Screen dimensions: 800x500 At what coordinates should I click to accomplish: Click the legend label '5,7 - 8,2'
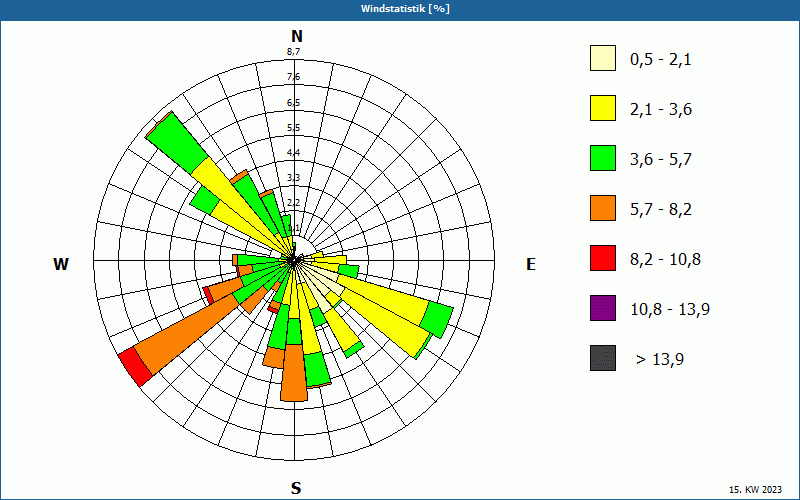[x=661, y=210]
